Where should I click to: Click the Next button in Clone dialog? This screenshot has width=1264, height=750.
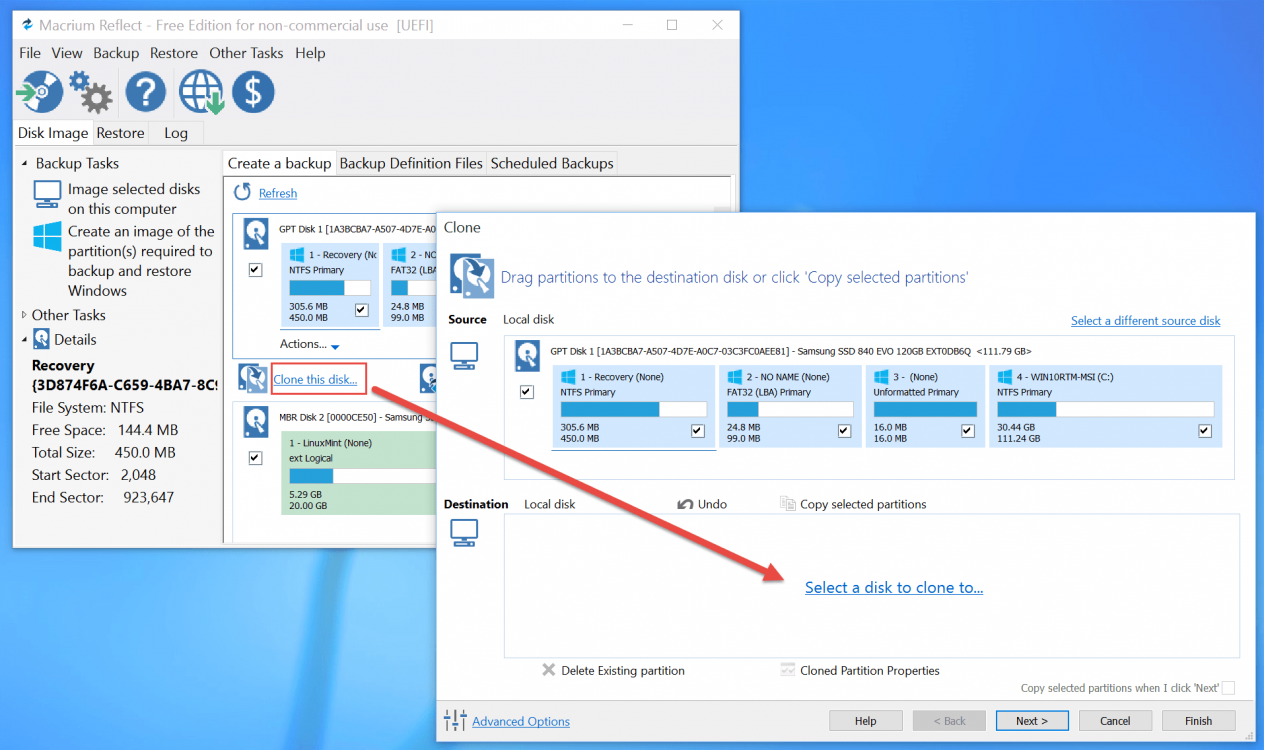coord(1032,720)
